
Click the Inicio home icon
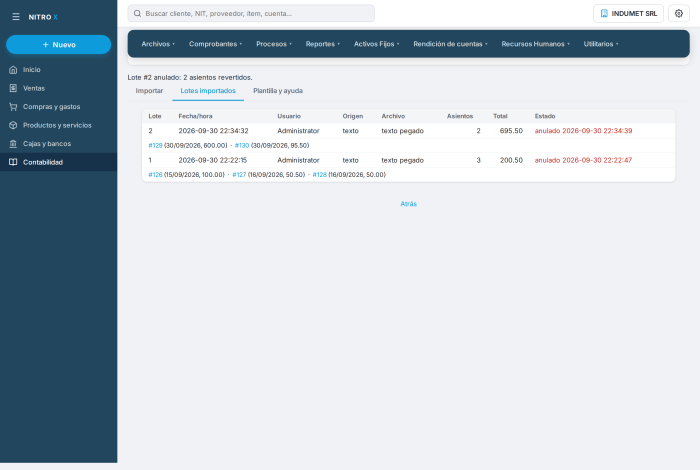[13, 70]
